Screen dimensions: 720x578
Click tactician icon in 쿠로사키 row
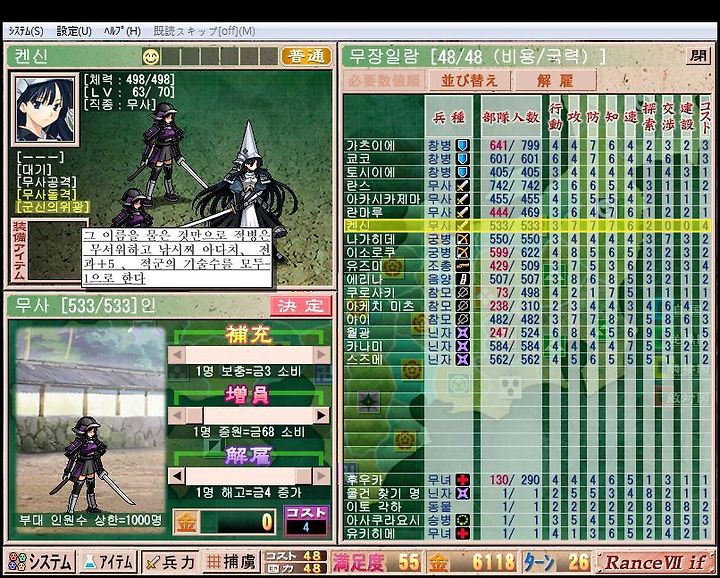(462, 292)
